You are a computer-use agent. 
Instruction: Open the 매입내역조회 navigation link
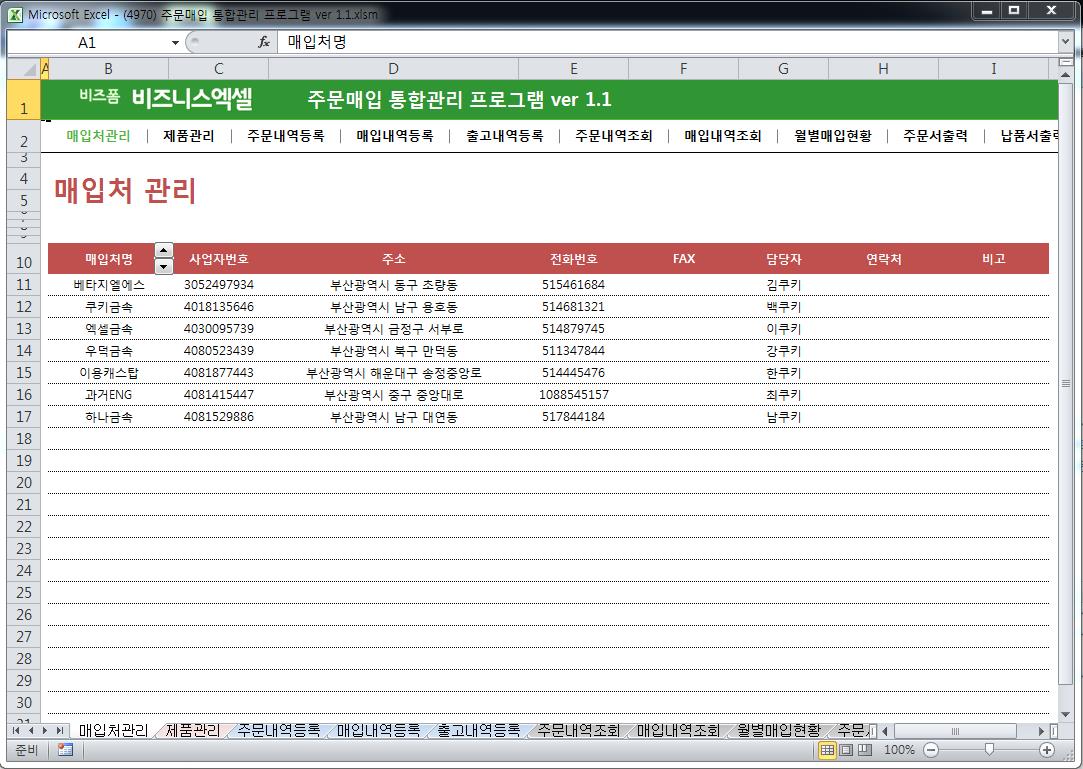722,135
